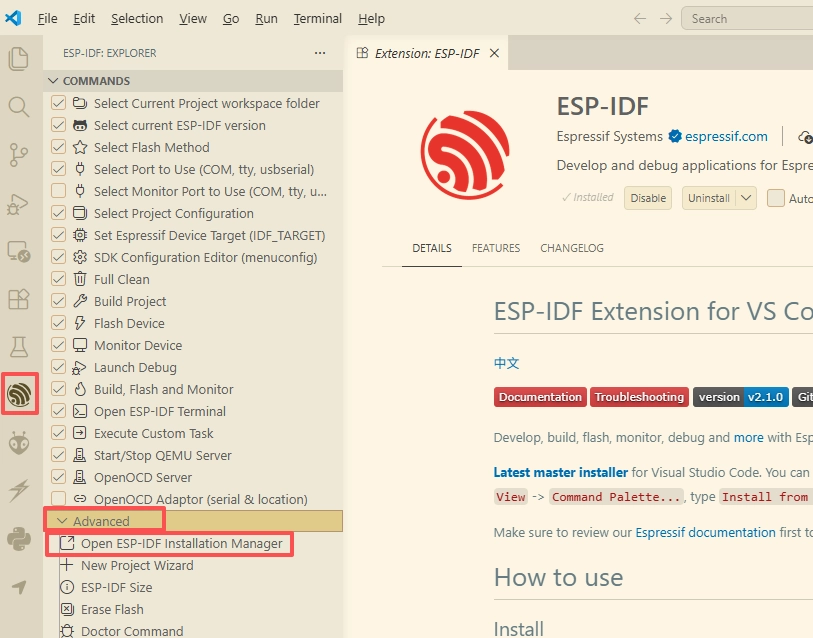Screen dimensions: 813x638
Task: Click the Go Back arrow in title bar
Action: point(640,19)
